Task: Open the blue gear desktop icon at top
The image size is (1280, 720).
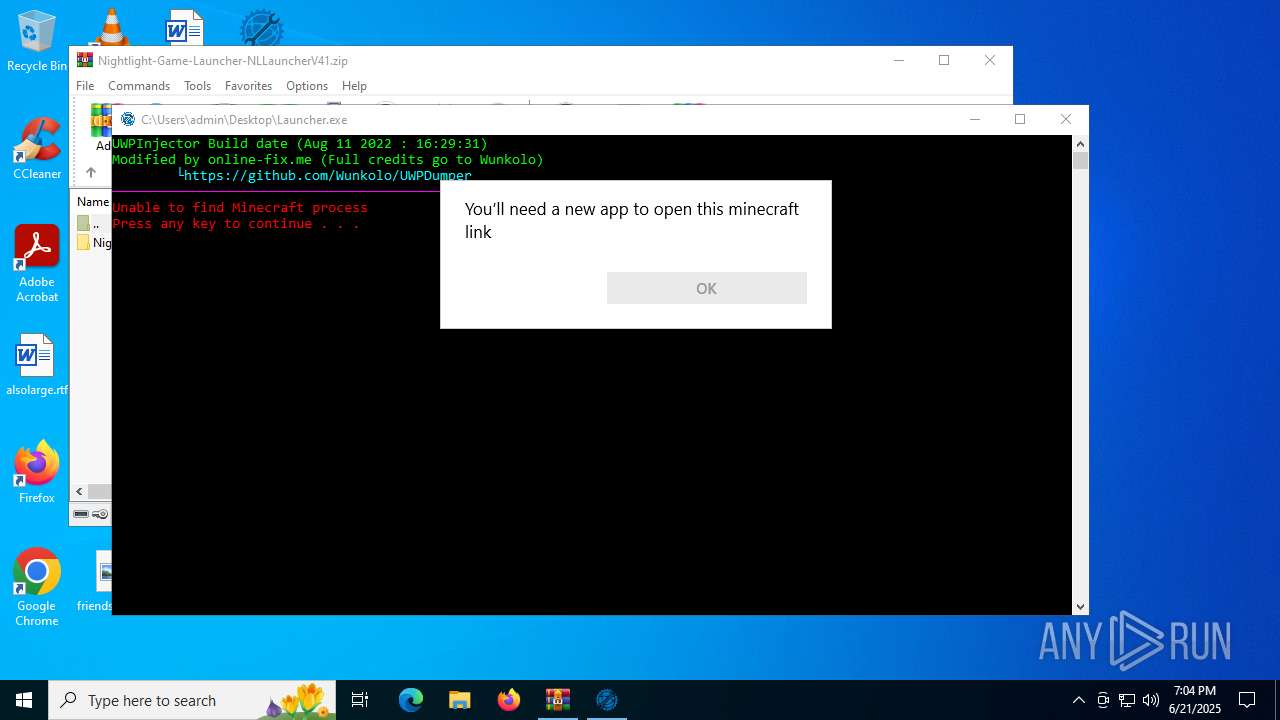Action: [262, 28]
